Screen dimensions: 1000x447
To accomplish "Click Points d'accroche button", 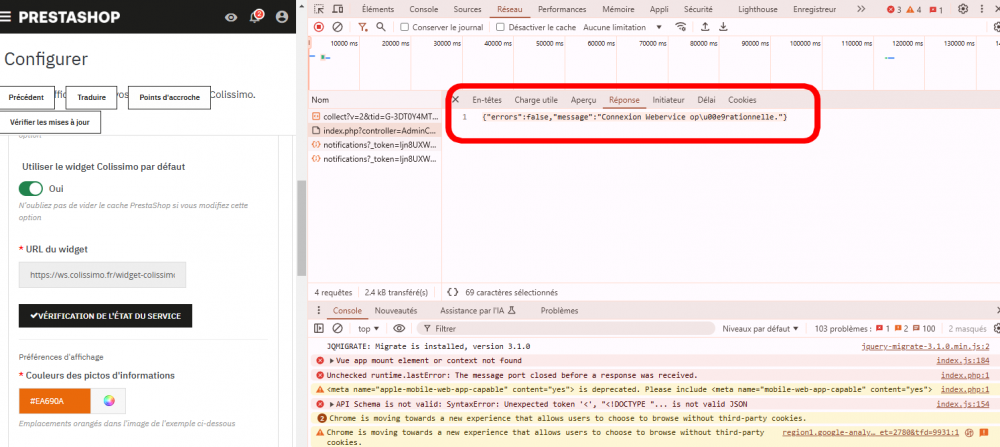I will coord(169,98).
